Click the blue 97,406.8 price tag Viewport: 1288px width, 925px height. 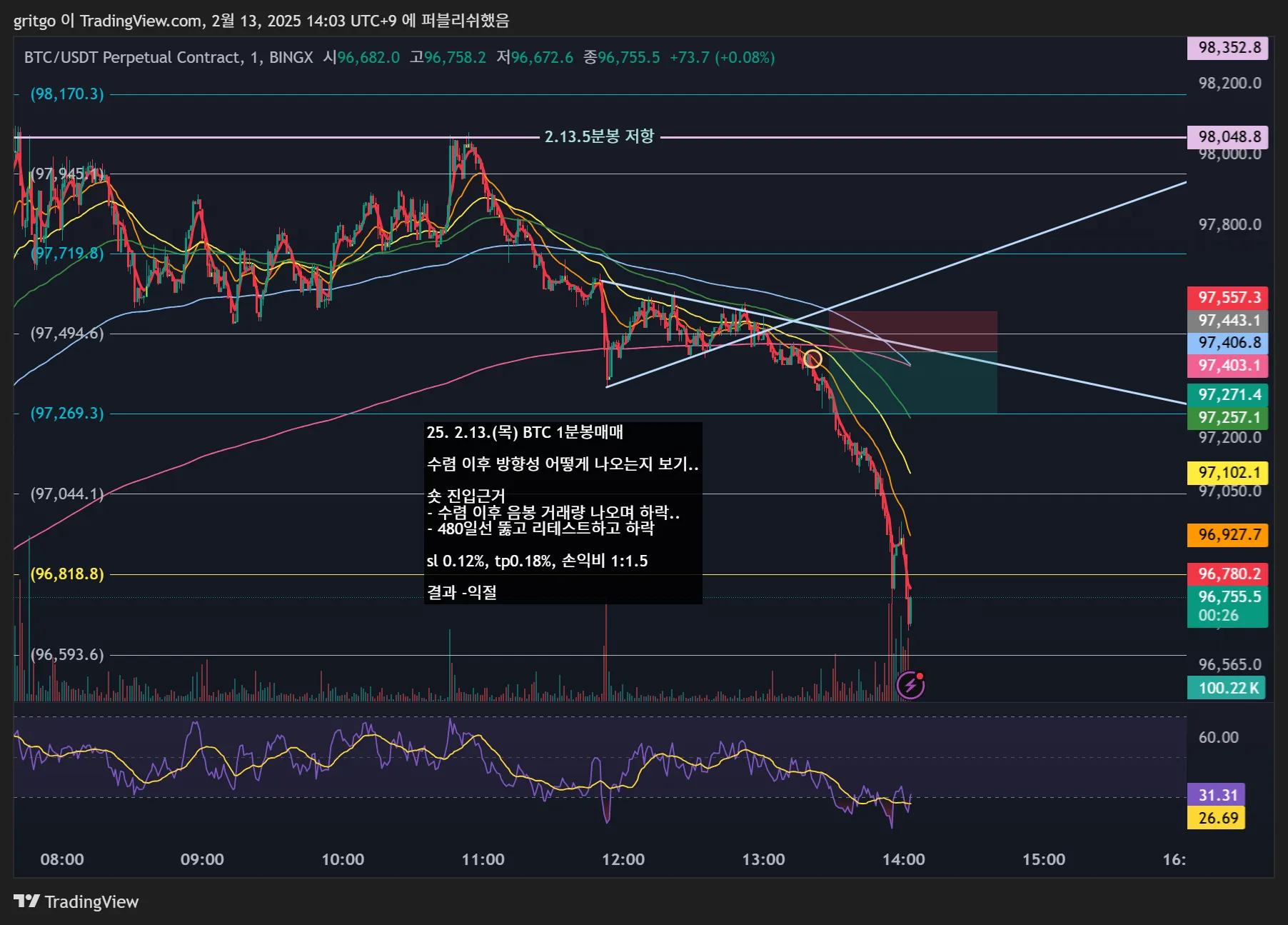tap(1228, 343)
